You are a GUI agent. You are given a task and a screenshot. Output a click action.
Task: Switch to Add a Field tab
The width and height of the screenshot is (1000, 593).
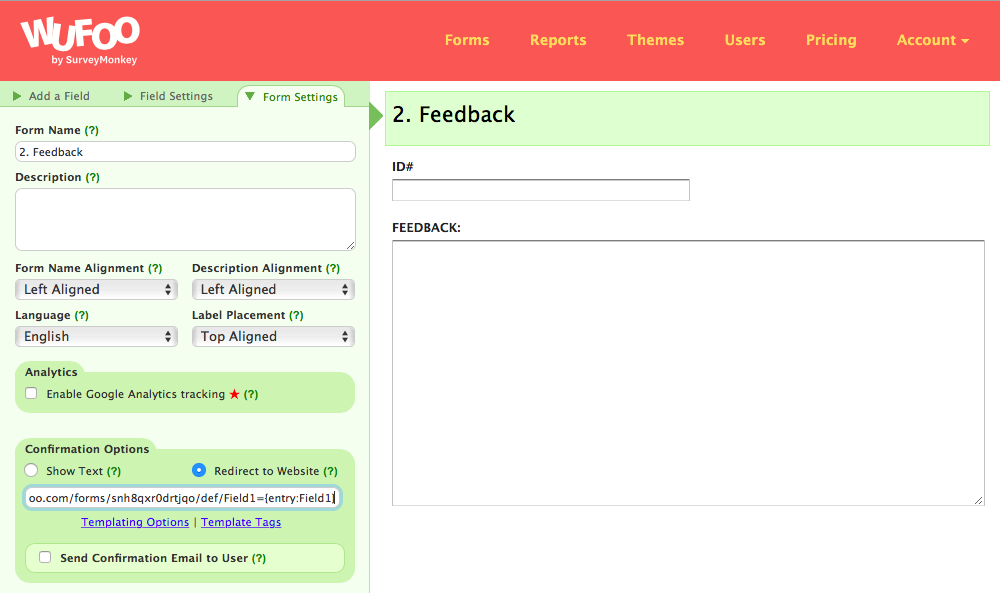point(52,96)
